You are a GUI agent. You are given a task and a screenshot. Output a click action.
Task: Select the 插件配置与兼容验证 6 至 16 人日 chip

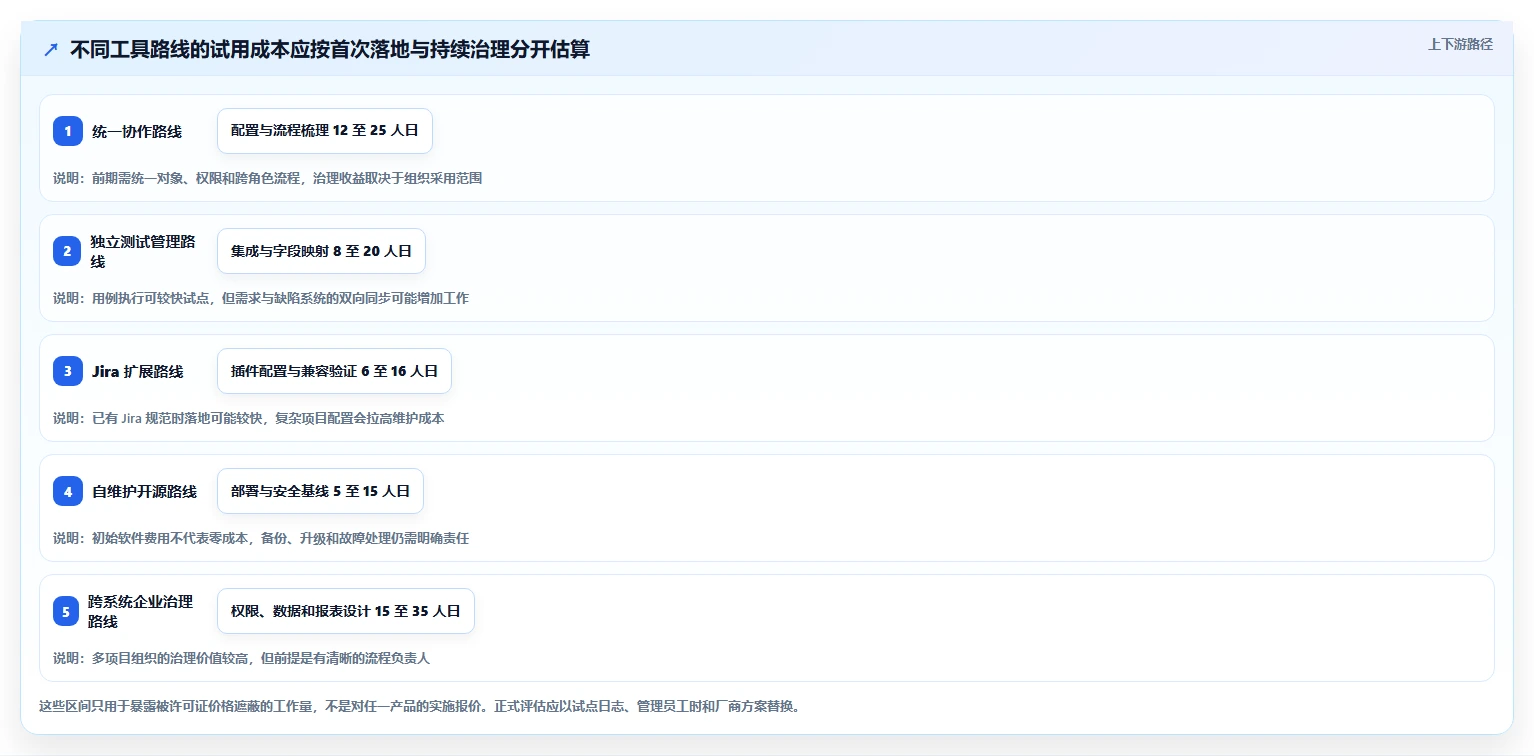coord(334,371)
